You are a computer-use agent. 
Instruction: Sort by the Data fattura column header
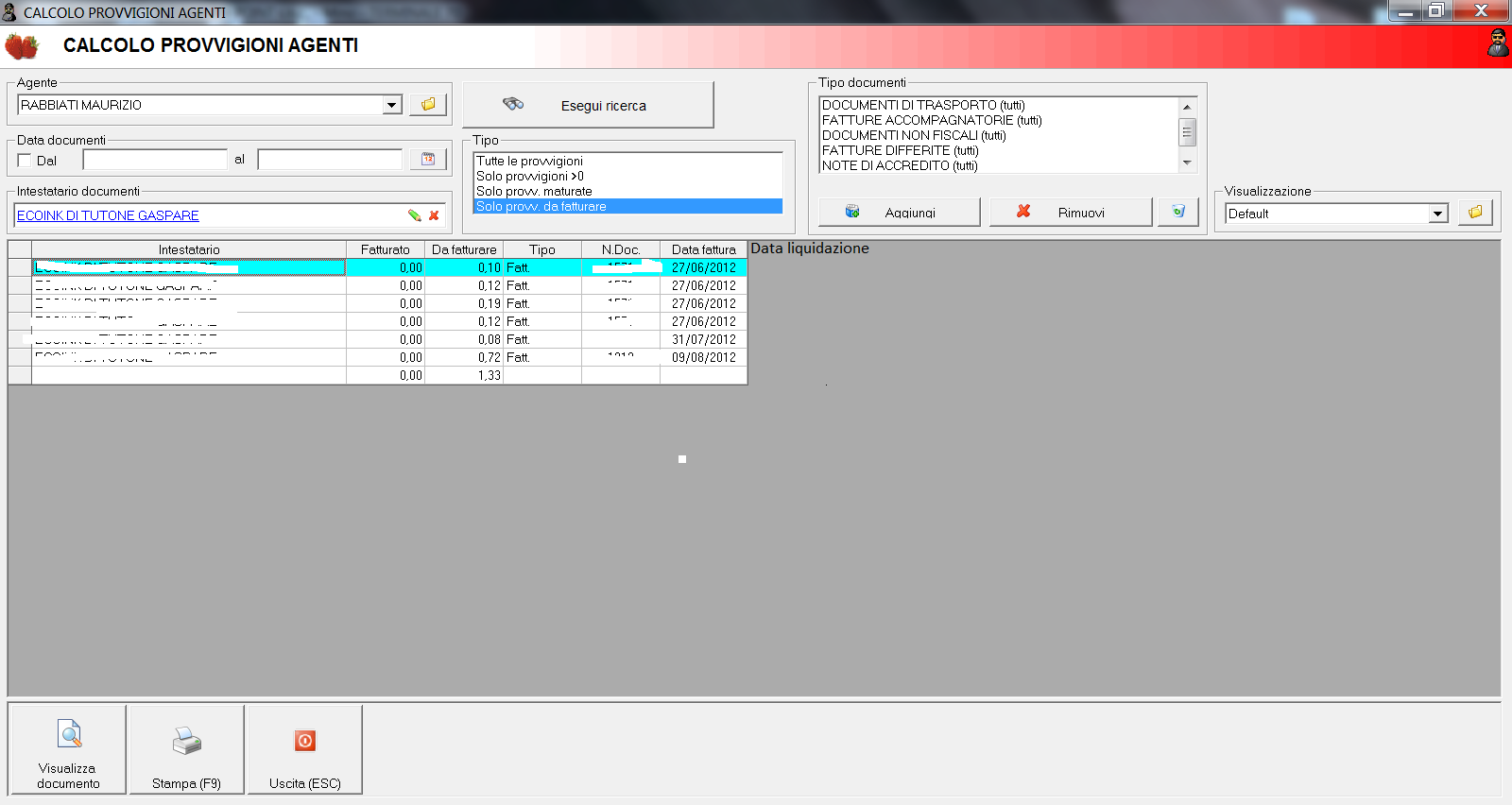(704, 249)
